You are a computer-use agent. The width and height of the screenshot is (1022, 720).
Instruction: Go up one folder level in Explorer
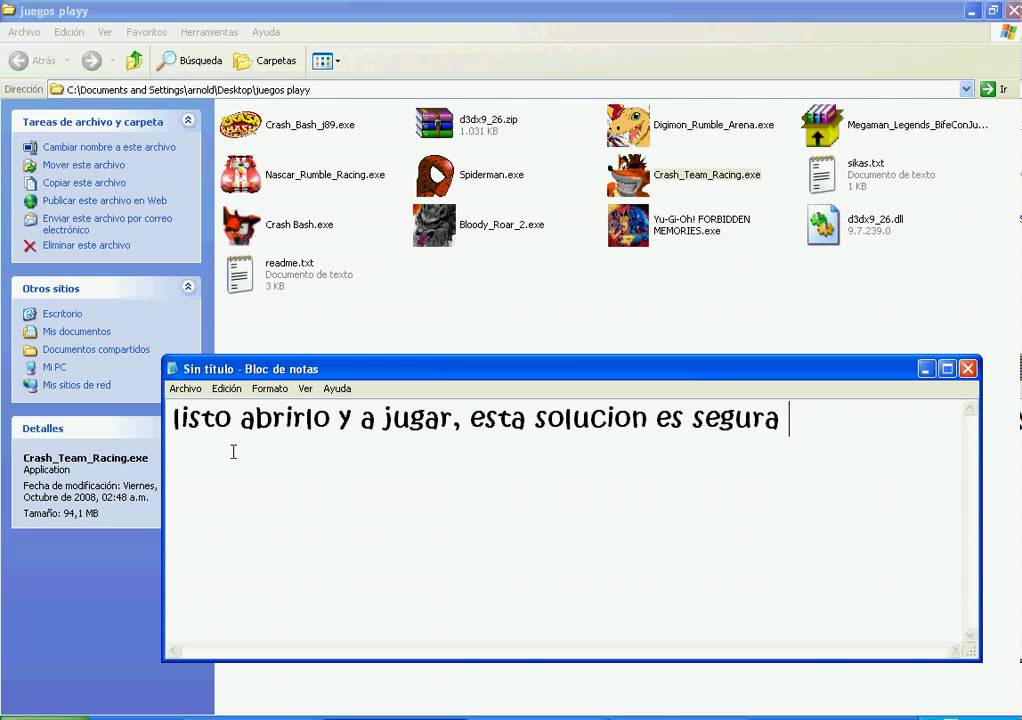tap(134, 61)
